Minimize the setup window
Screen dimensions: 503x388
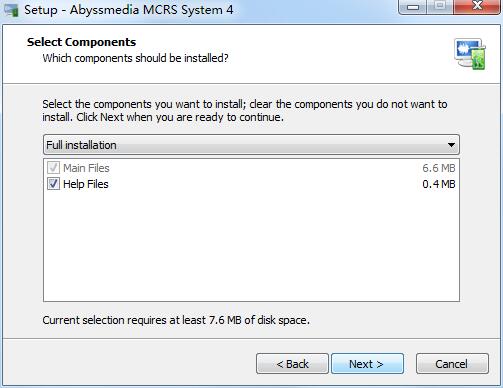click(413, 7)
